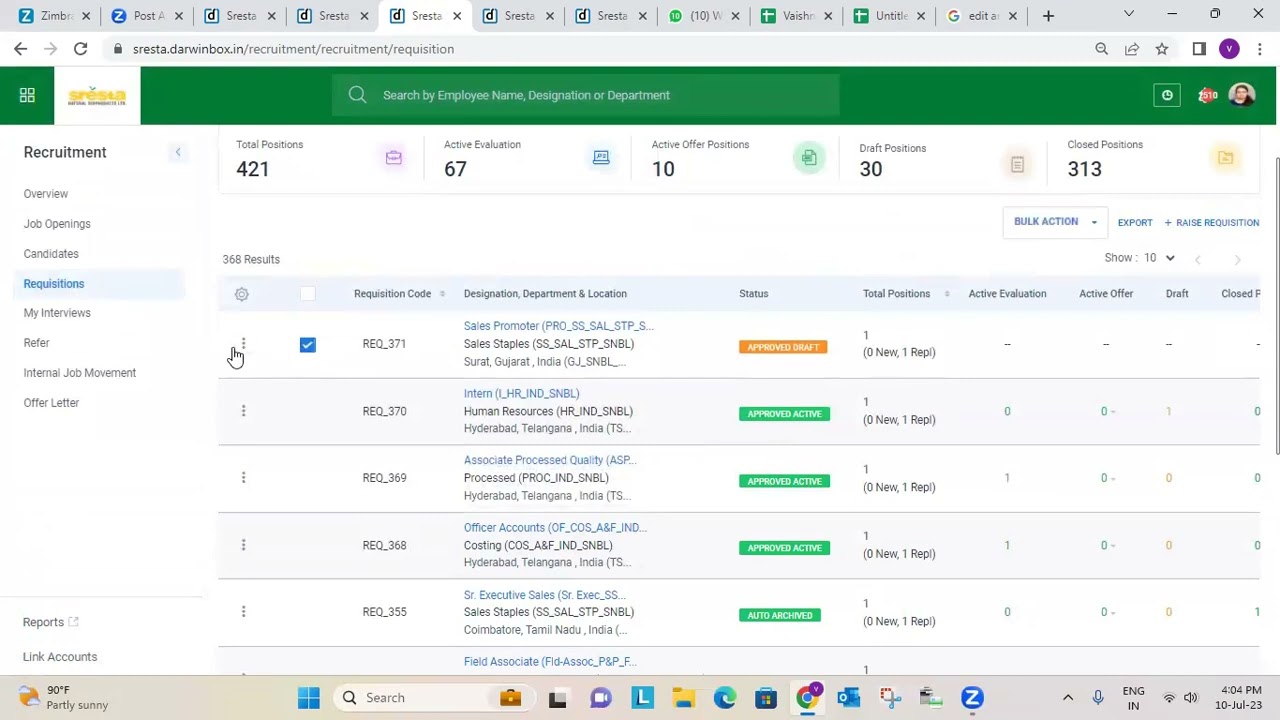This screenshot has width=1280, height=720.
Task: Open row actions menu for REQ_368
Action: point(243,545)
